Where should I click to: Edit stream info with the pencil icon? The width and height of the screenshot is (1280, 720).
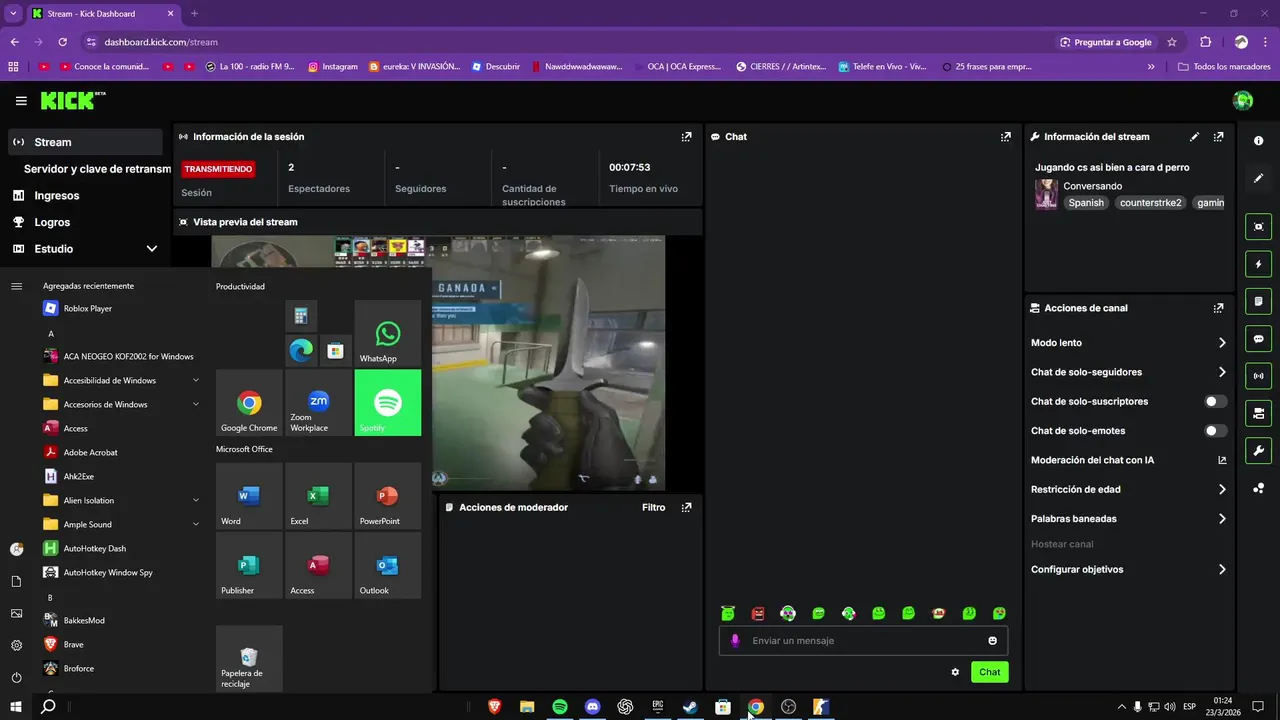1194,137
